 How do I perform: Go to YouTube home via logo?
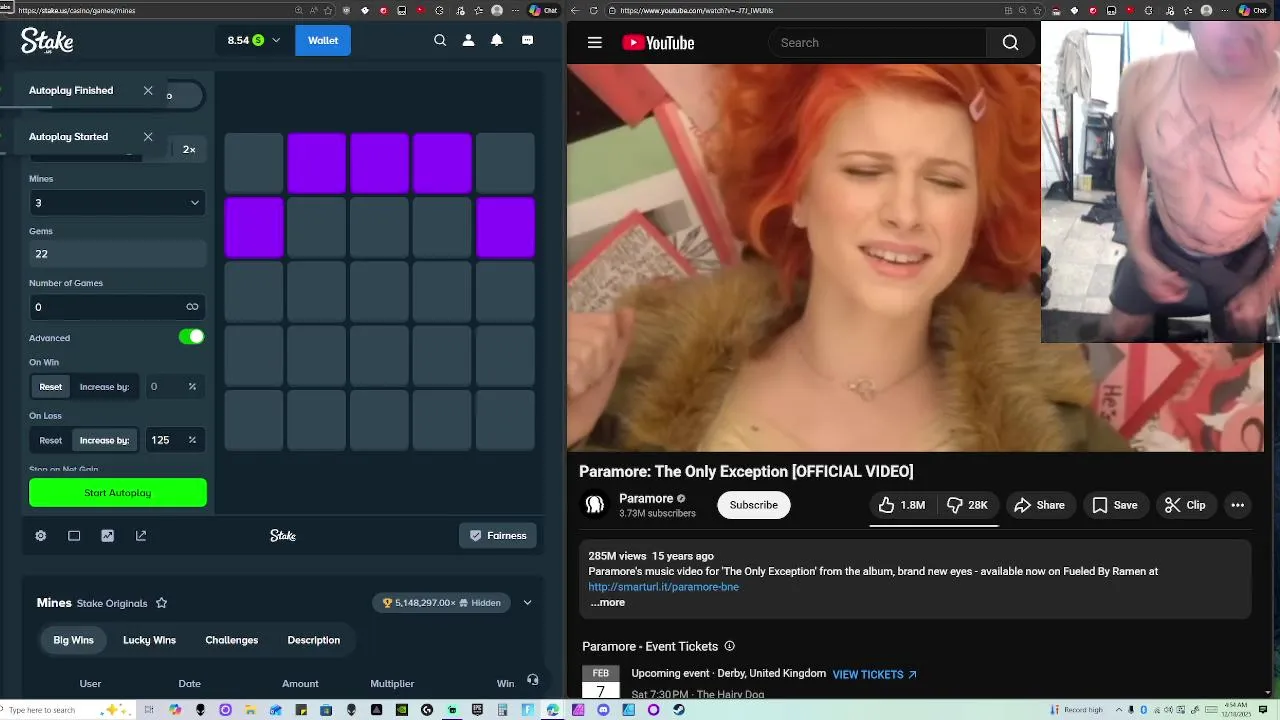click(x=658, y=43)
